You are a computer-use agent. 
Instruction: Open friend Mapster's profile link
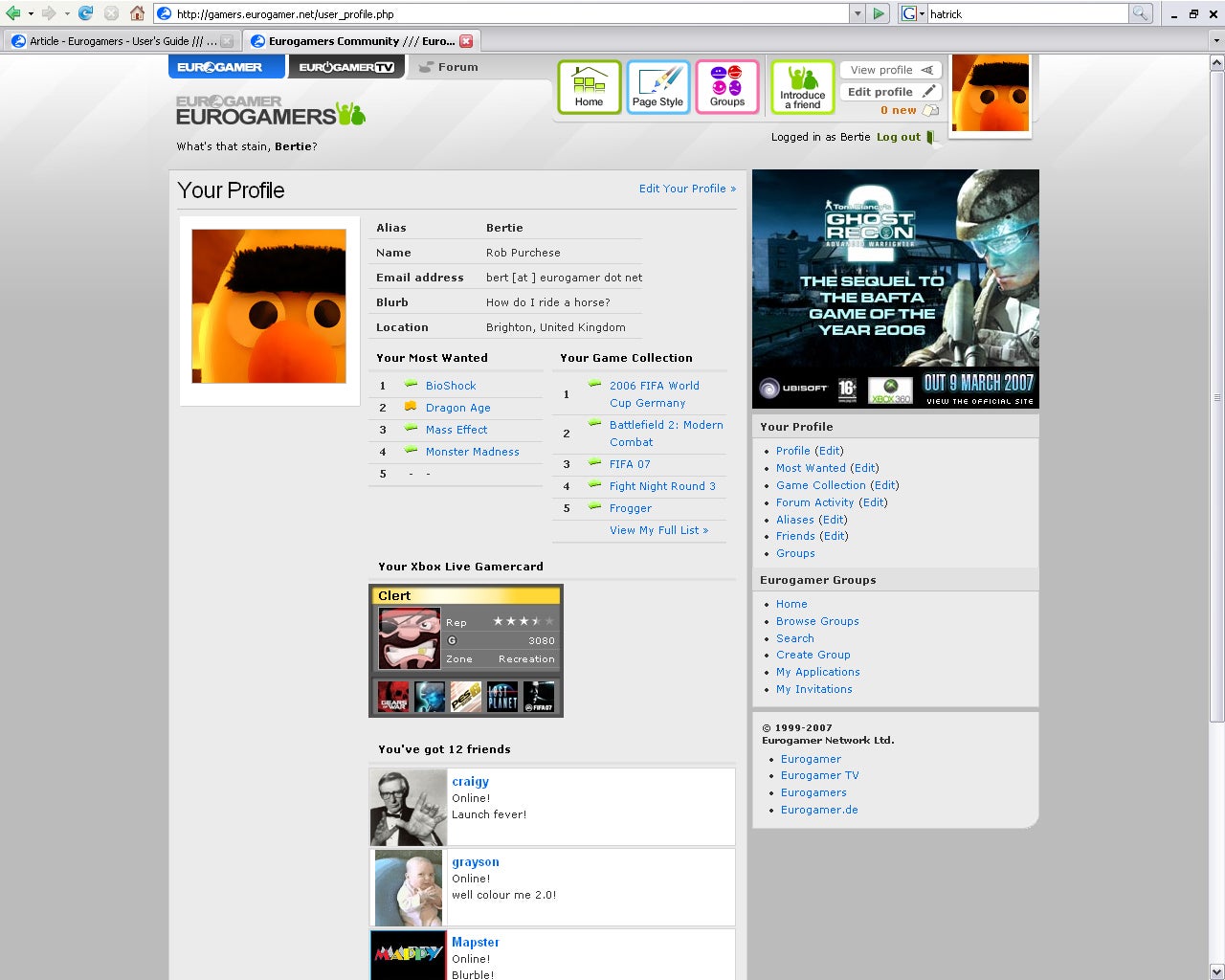point(476,942)
